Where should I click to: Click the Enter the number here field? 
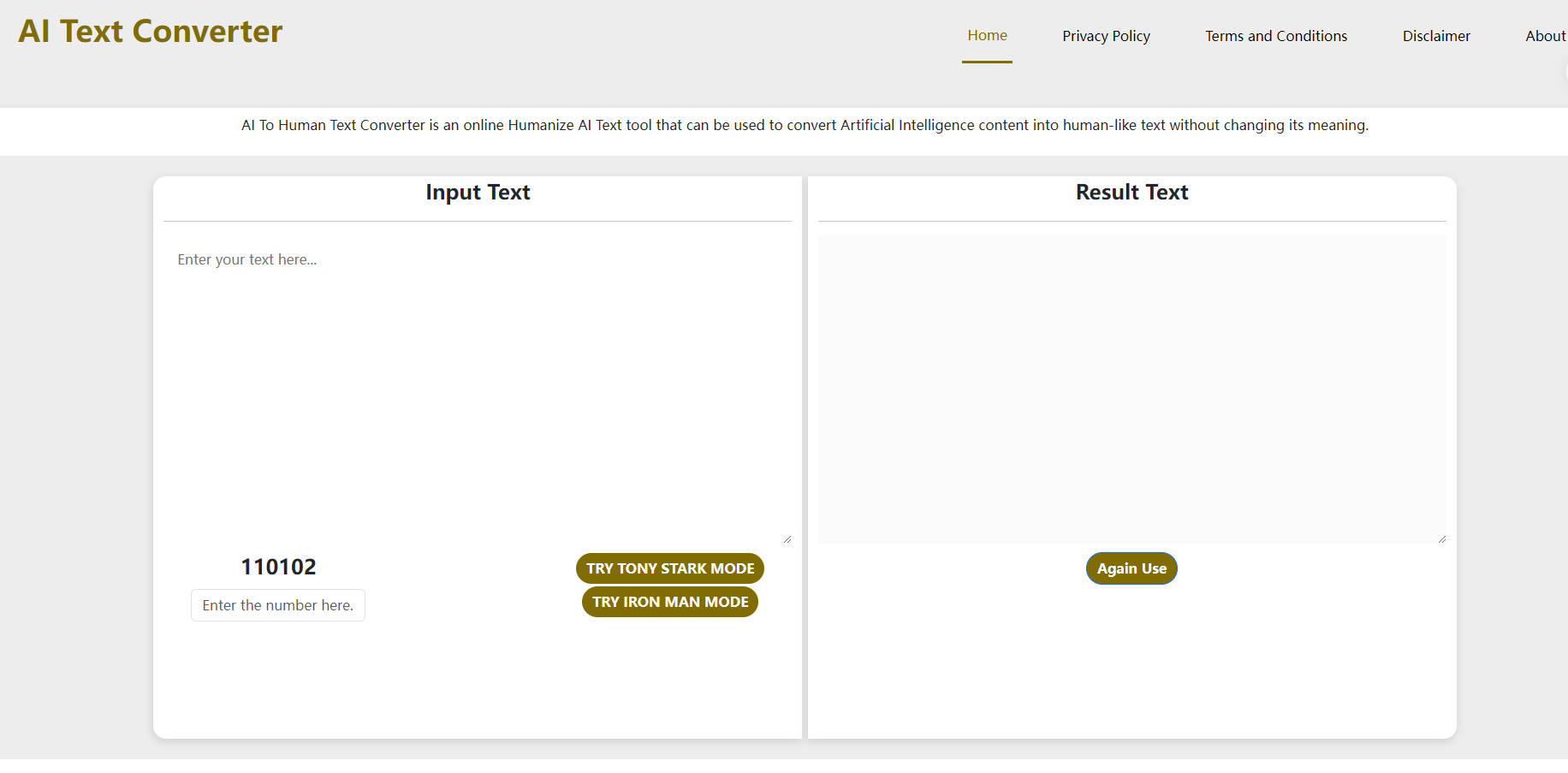(277, 604)
